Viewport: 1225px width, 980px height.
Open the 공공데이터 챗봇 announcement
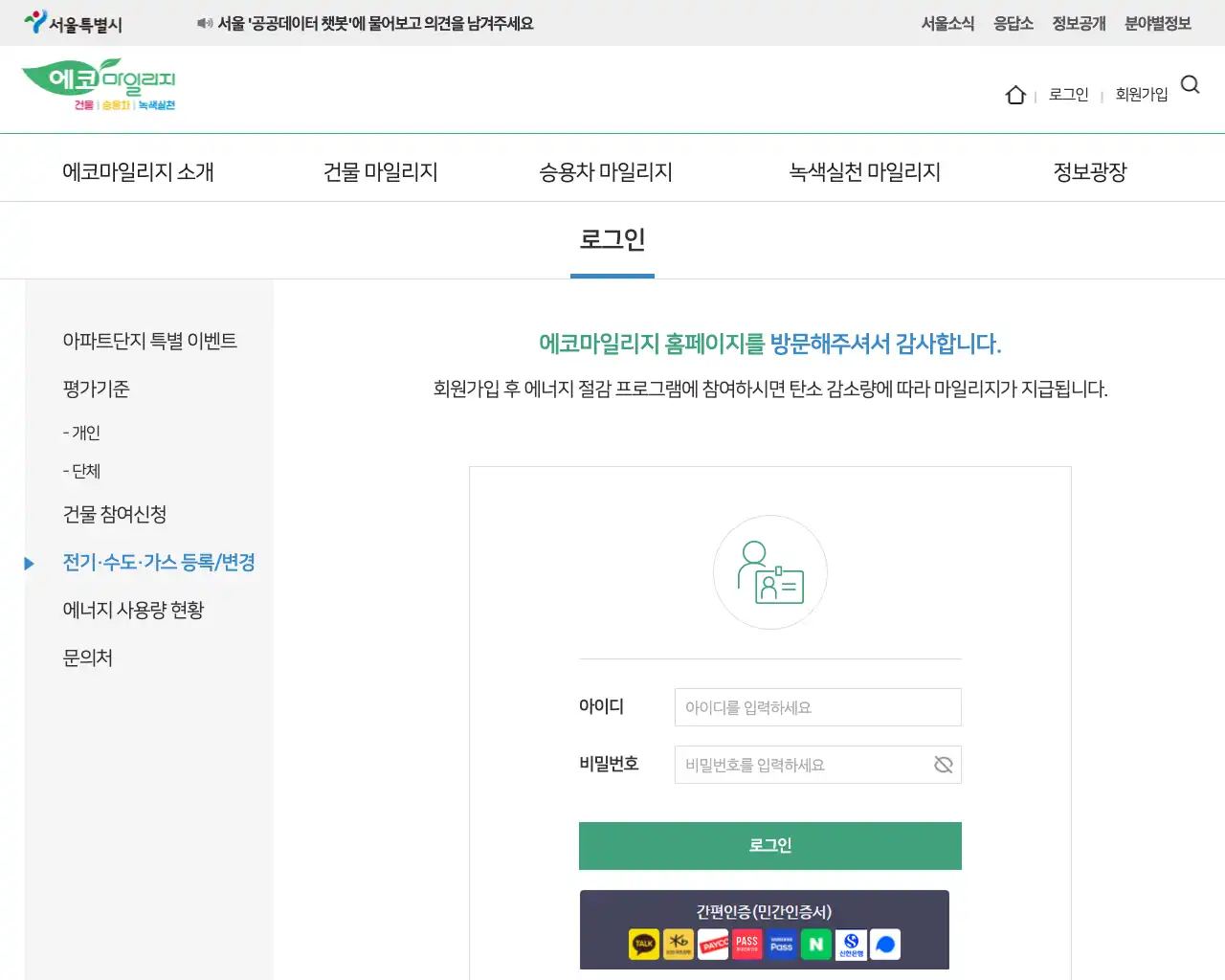point(375,23)
